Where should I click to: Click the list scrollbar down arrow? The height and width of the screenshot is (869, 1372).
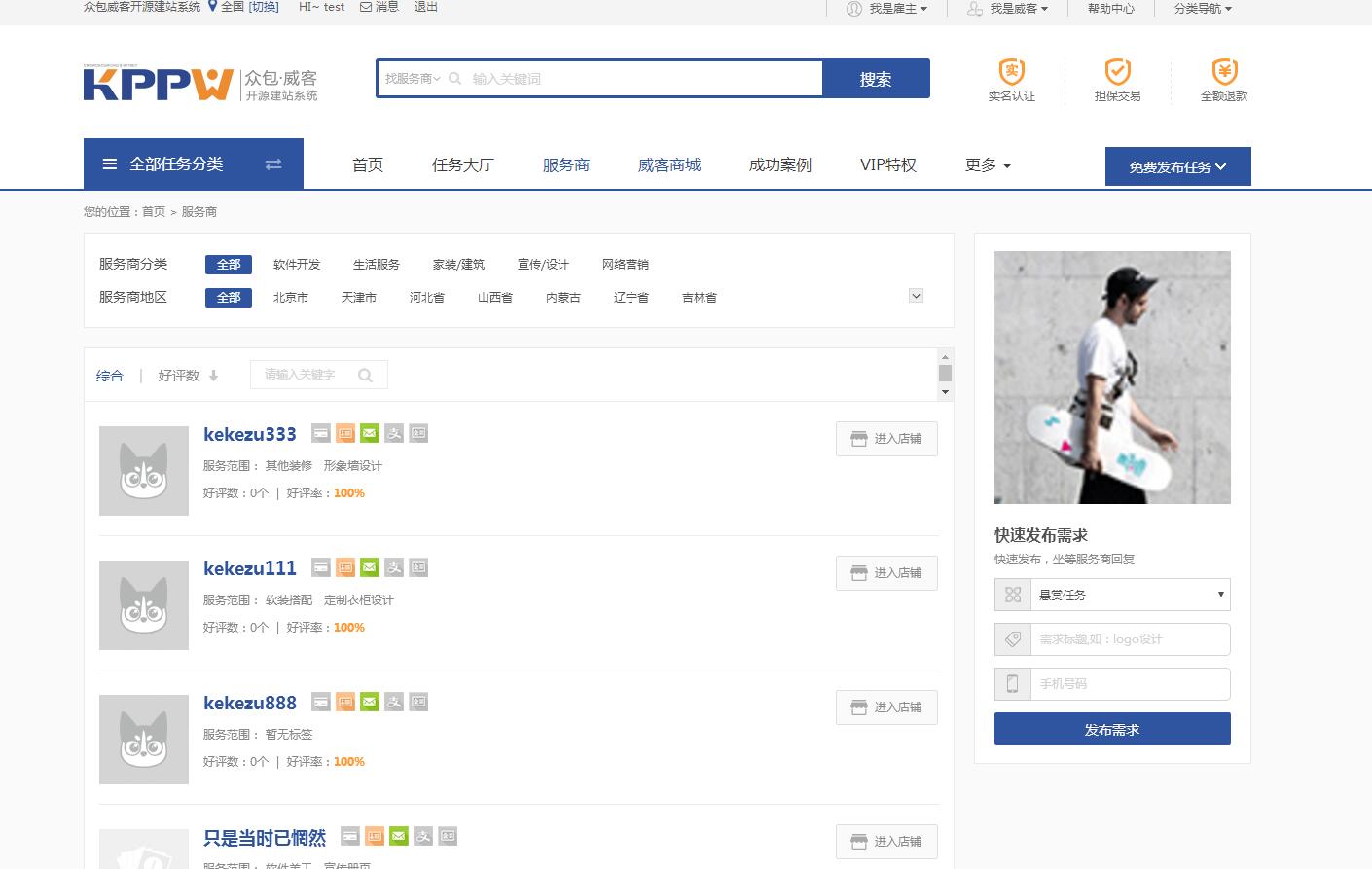click(945, 392)
